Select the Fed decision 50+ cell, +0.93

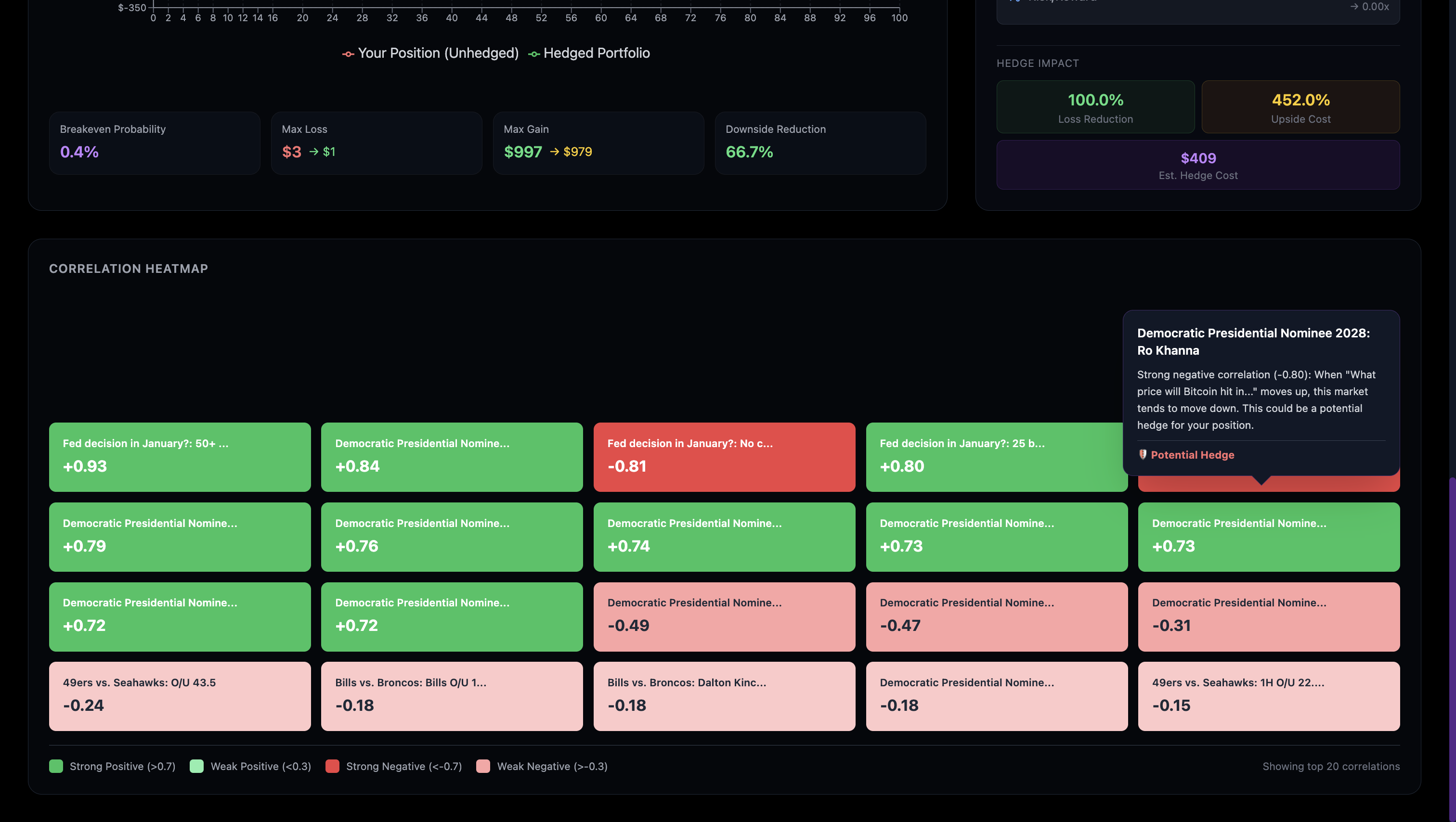pos(180,456)
